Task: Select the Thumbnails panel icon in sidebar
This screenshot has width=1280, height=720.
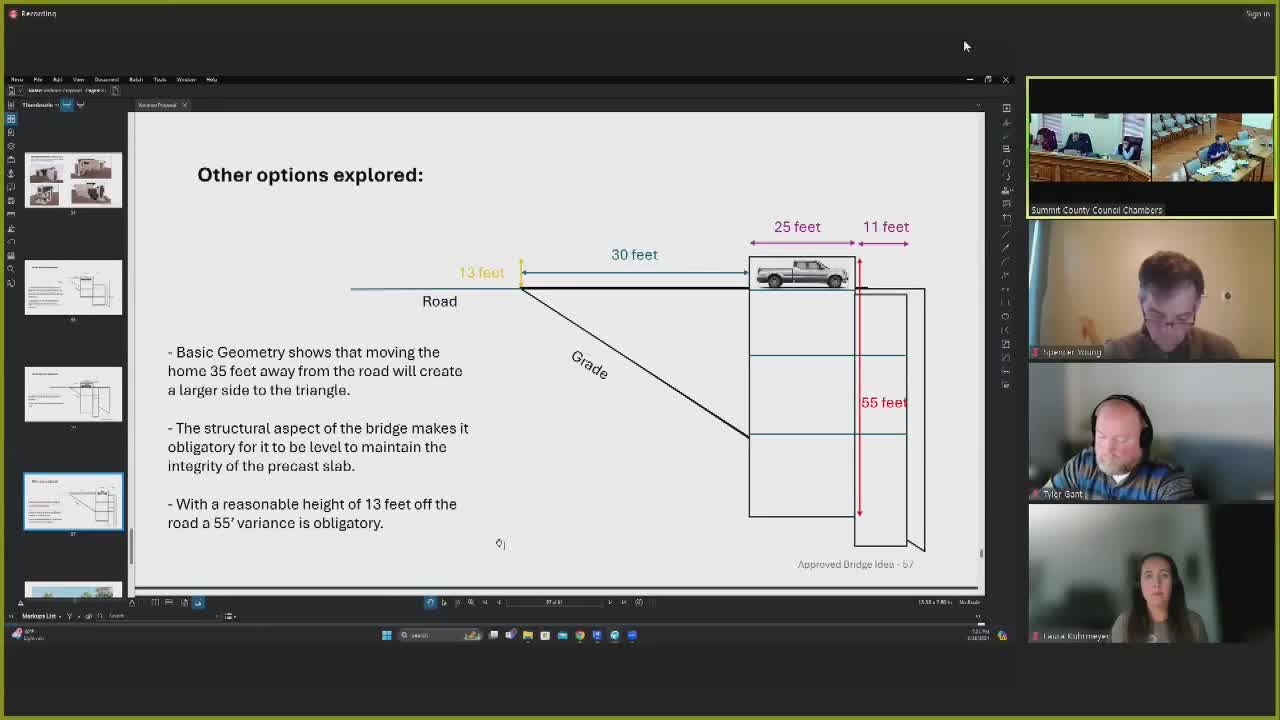Action: [x=11, y=119]
